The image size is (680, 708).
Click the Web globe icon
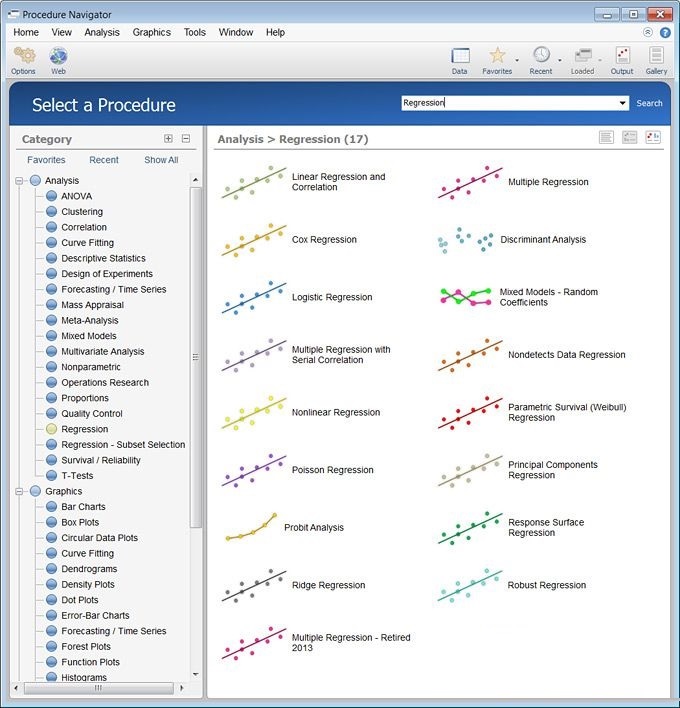click(x=58, y=56)
